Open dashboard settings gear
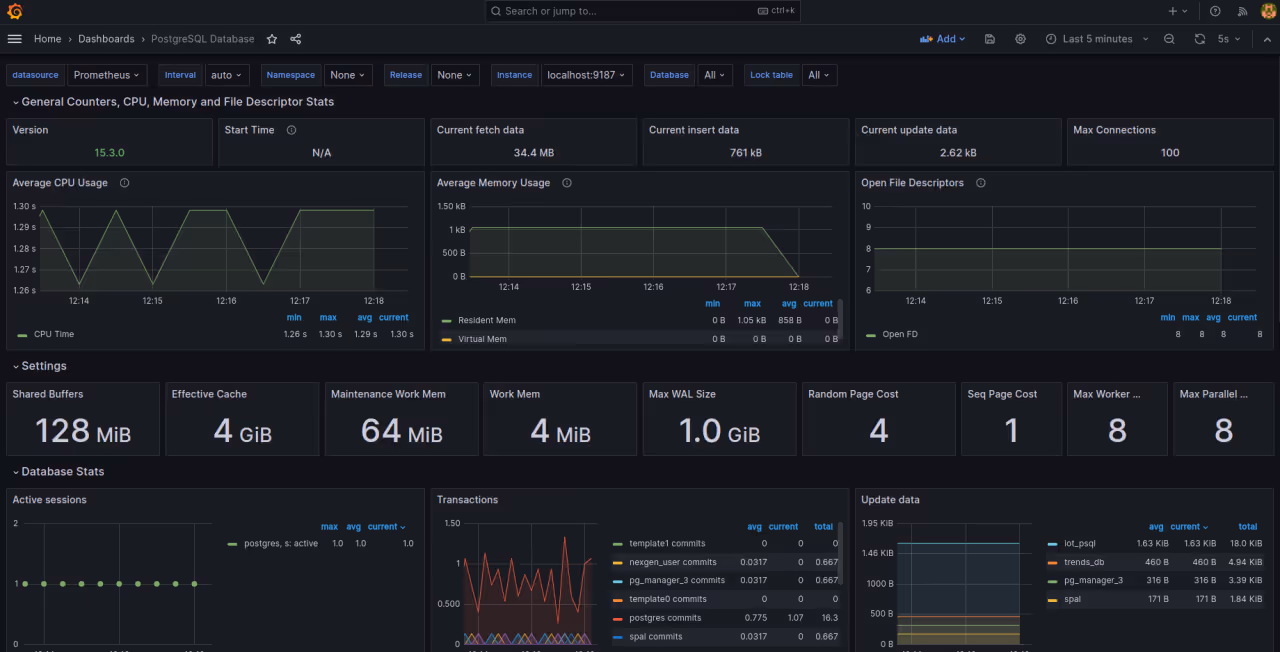1280x652 pixels. click(1020, 39)
